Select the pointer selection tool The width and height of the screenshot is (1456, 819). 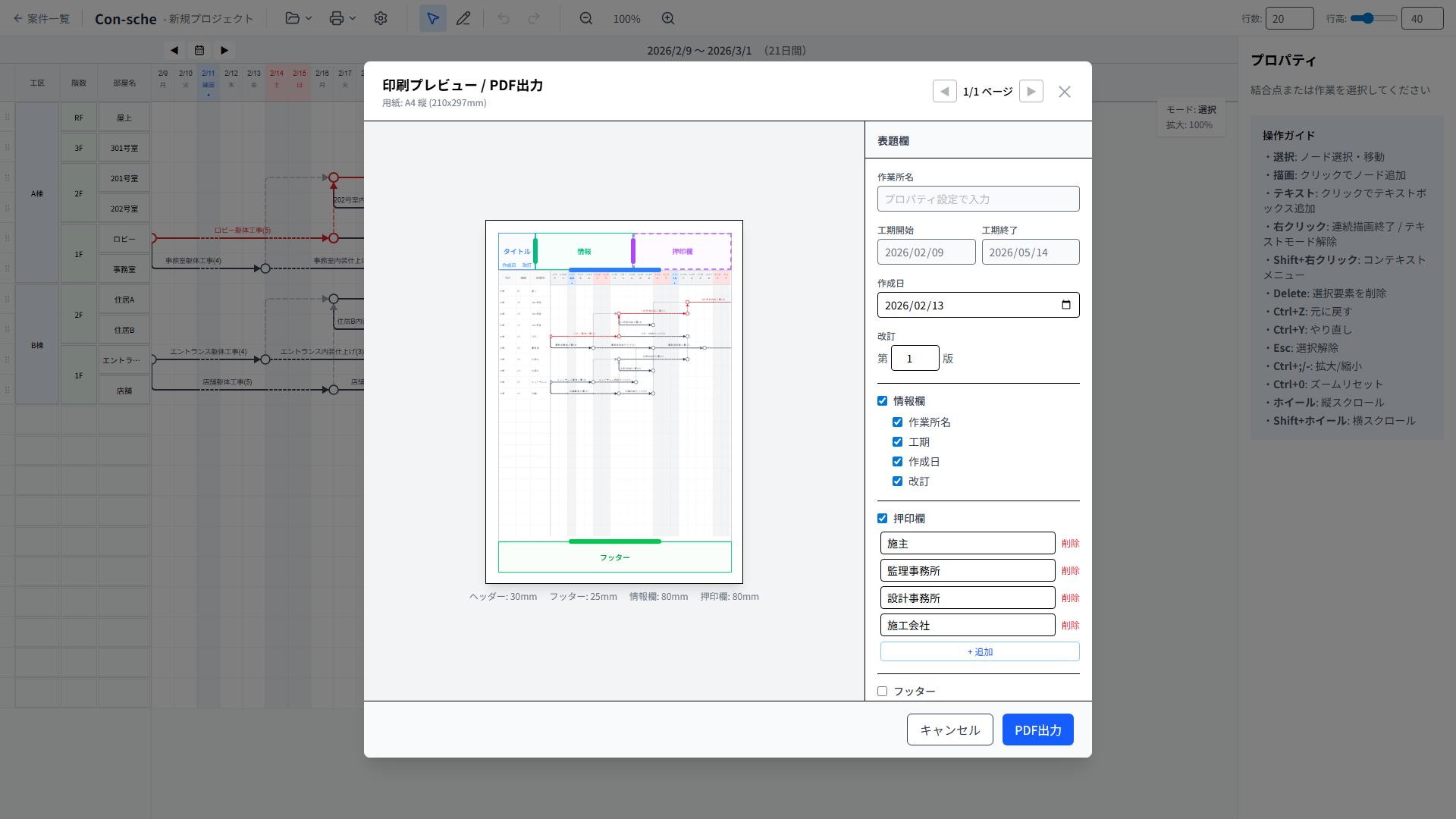[432, 18]
